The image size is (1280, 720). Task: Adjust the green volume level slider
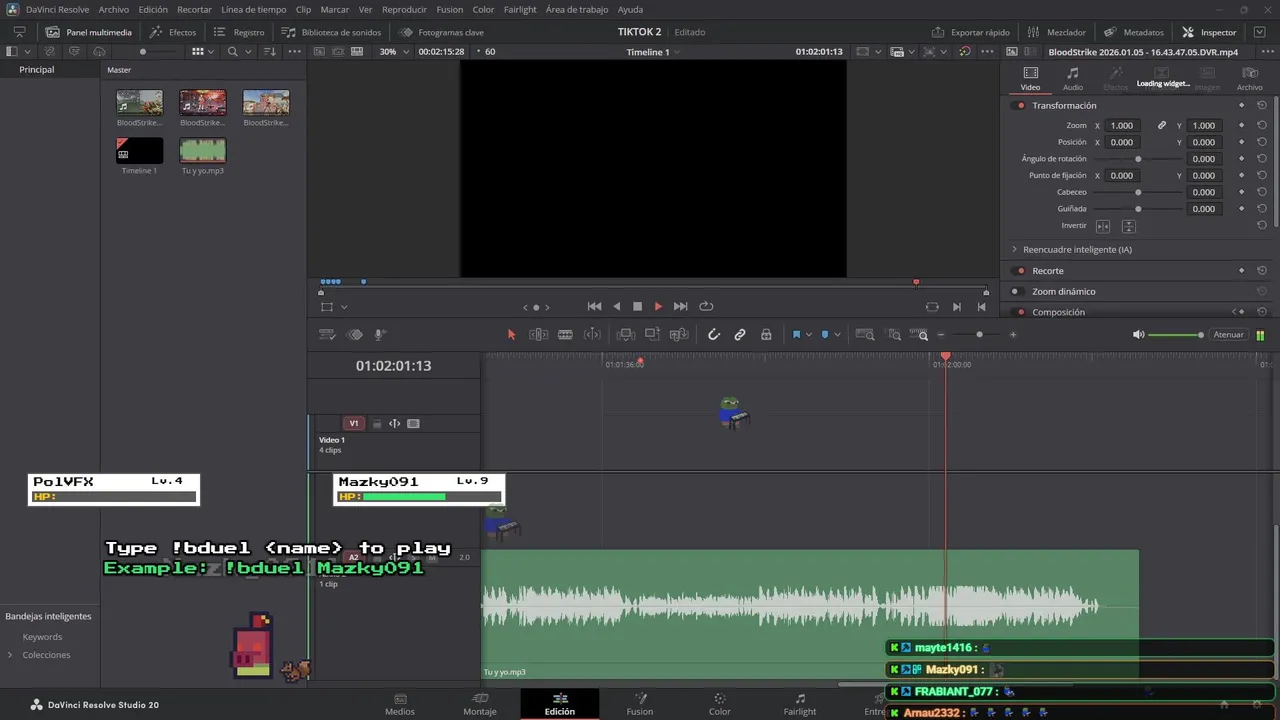[x=1175, y=335]
